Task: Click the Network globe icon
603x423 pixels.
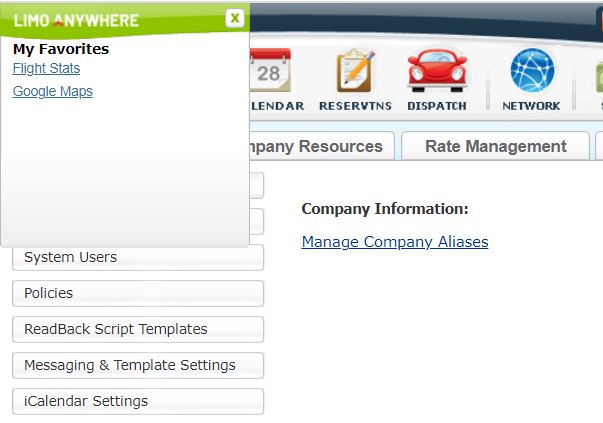Action: pyautogui.click(x=531, y=73)
